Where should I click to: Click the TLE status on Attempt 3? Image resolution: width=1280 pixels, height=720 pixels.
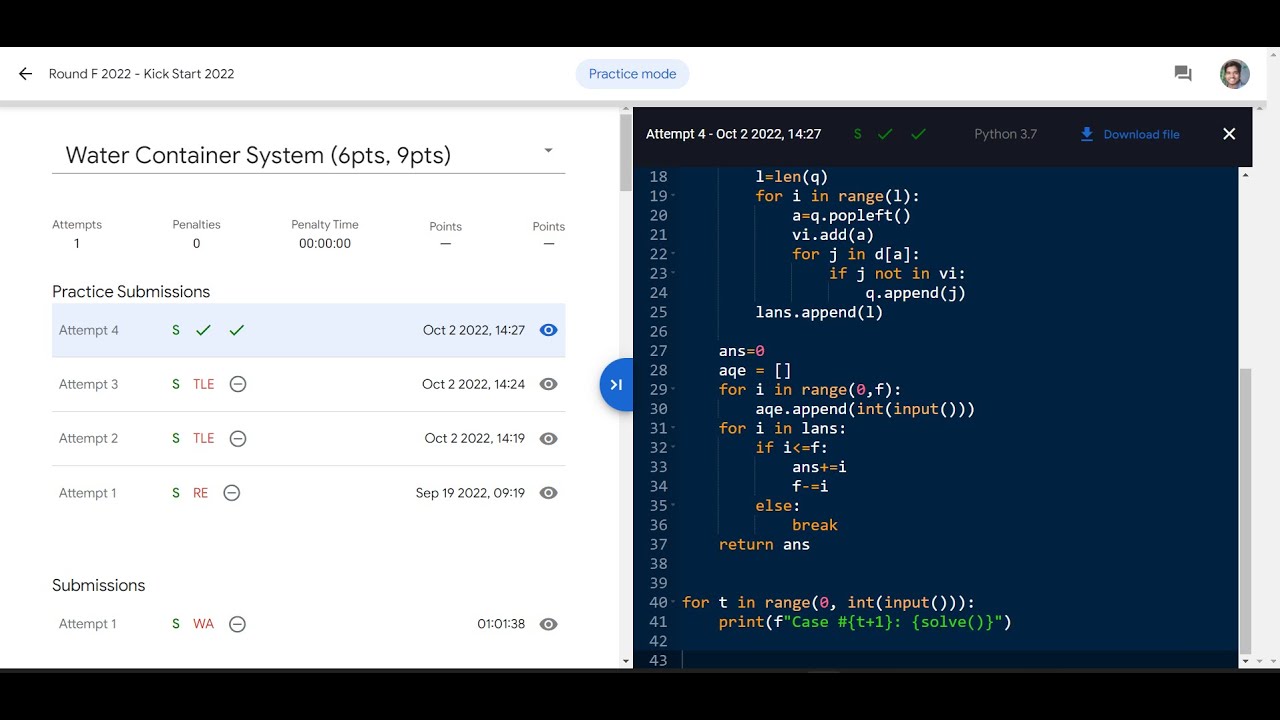204,384
